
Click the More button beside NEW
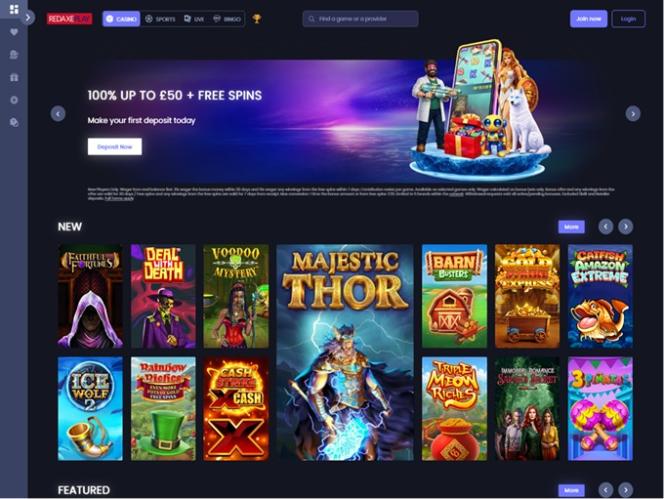tap(571, 227)
